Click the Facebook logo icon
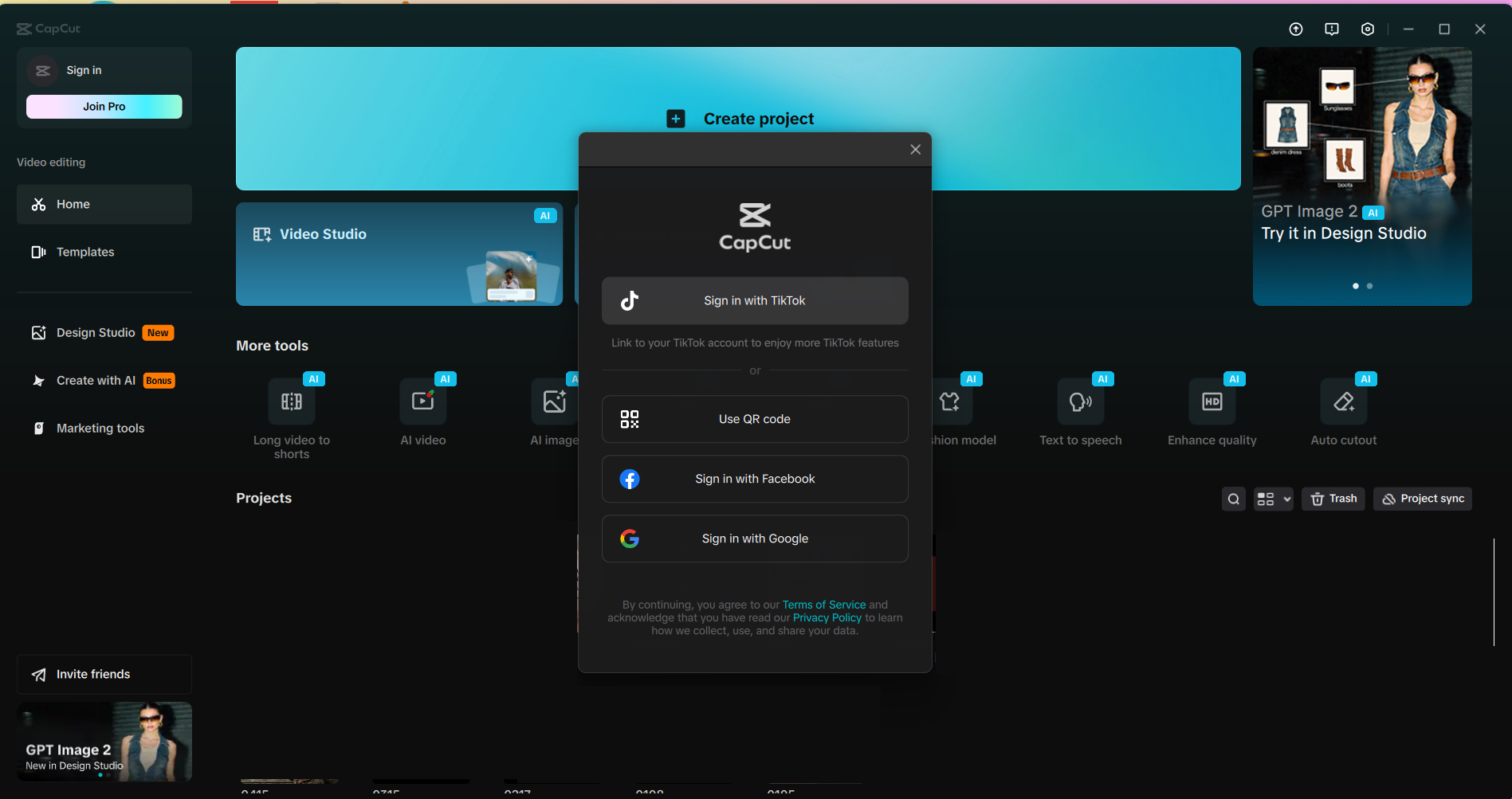Viewport: 1512px width, 799px height. pyautogui.click(x=630, y=480)
